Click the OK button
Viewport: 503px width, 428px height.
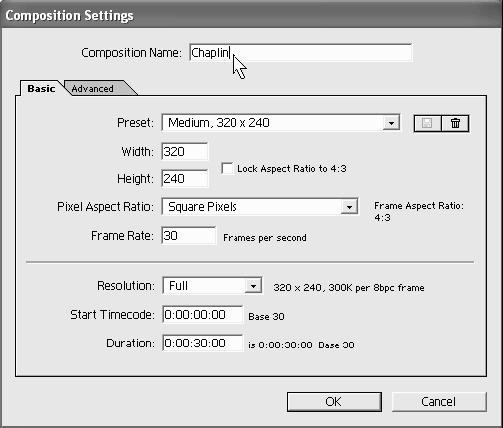click(334, 402)
